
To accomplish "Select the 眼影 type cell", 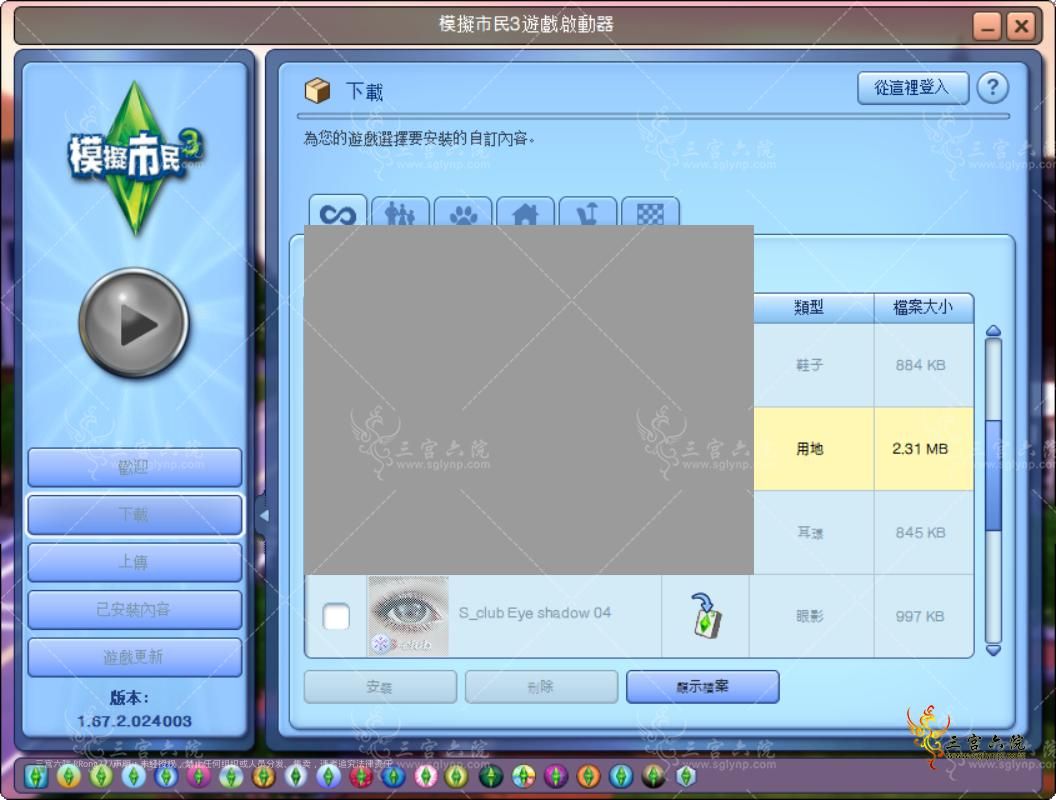I will point(814,616).
